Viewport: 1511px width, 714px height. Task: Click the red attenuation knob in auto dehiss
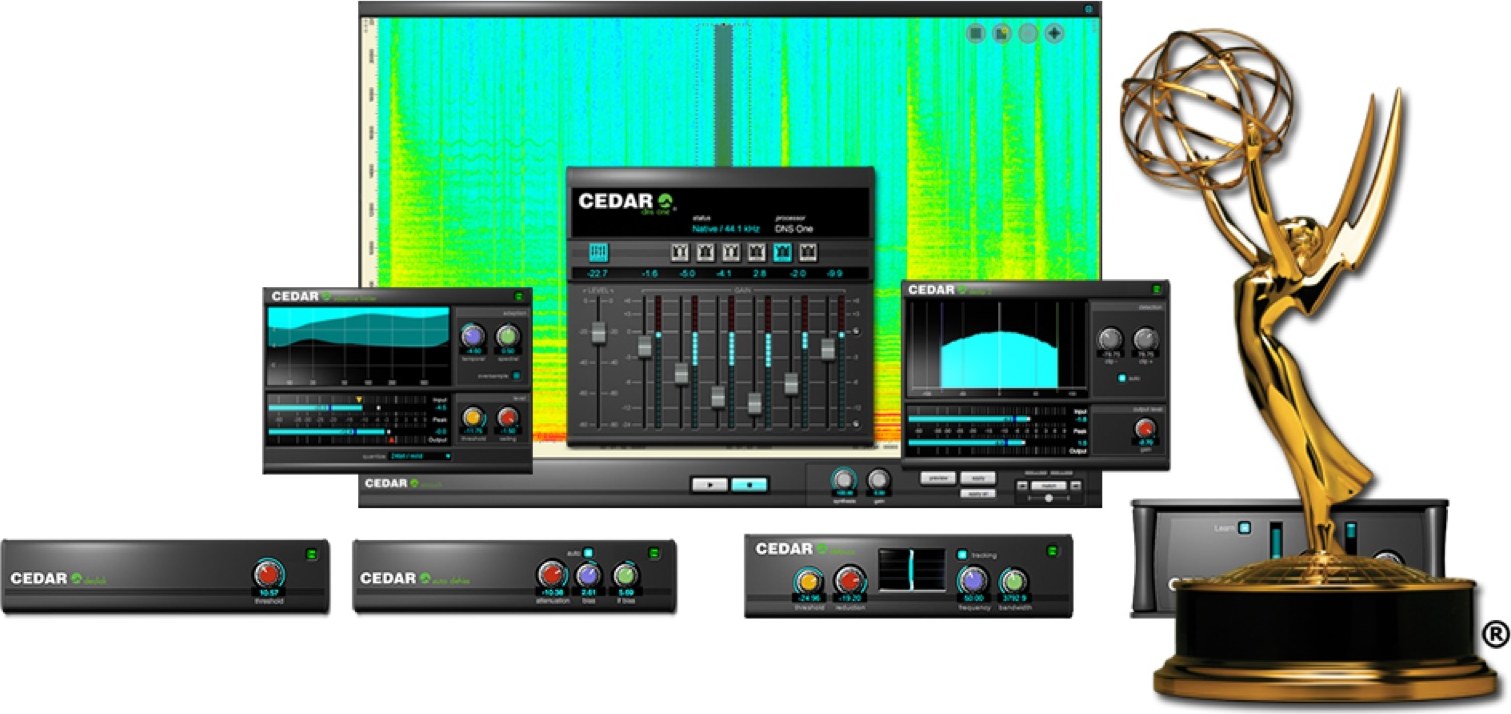click(x=551, y=574)
